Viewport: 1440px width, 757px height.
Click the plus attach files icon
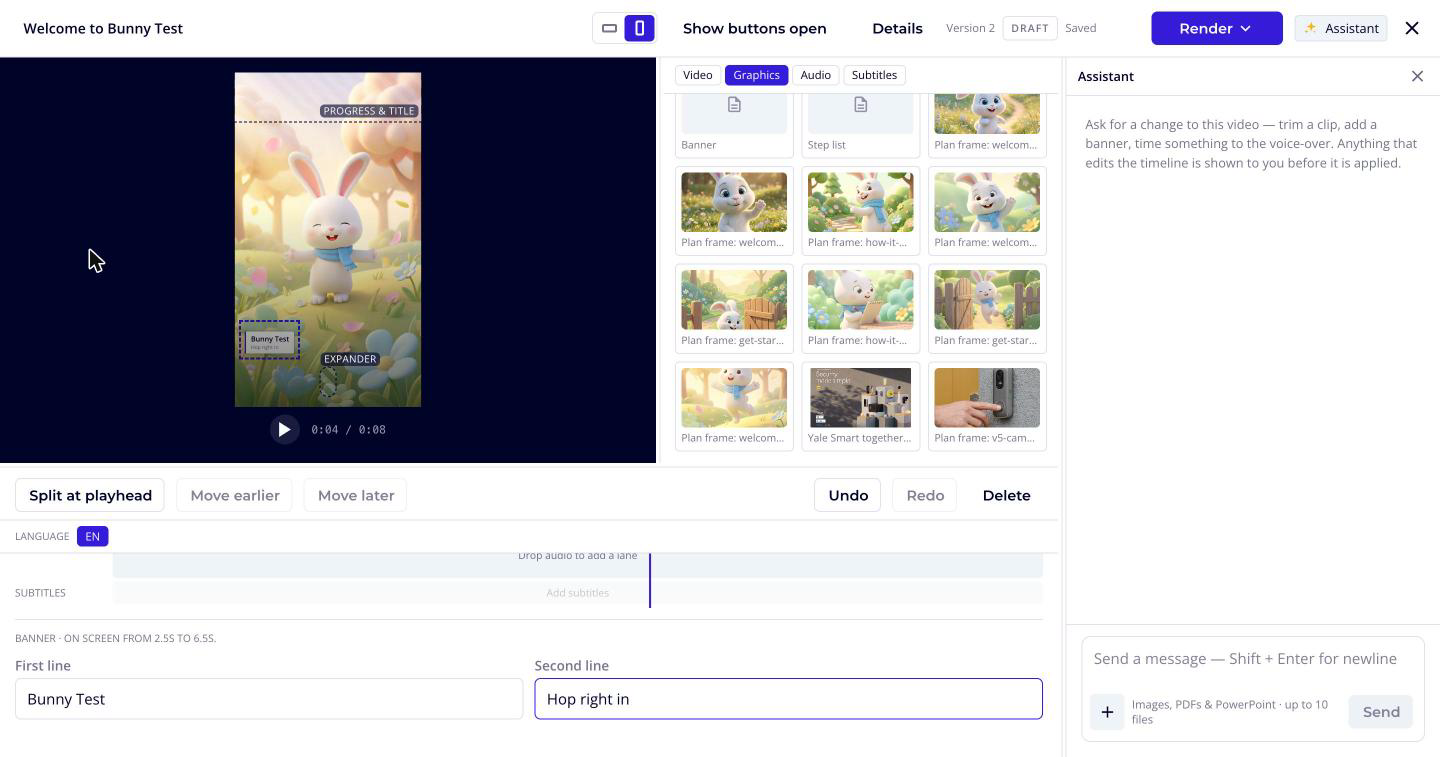click(x=1107, y=712)
